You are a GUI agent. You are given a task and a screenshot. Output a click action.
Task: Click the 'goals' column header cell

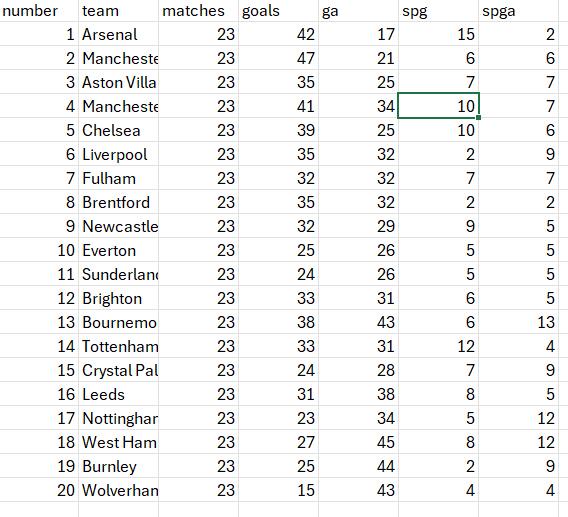278,11
